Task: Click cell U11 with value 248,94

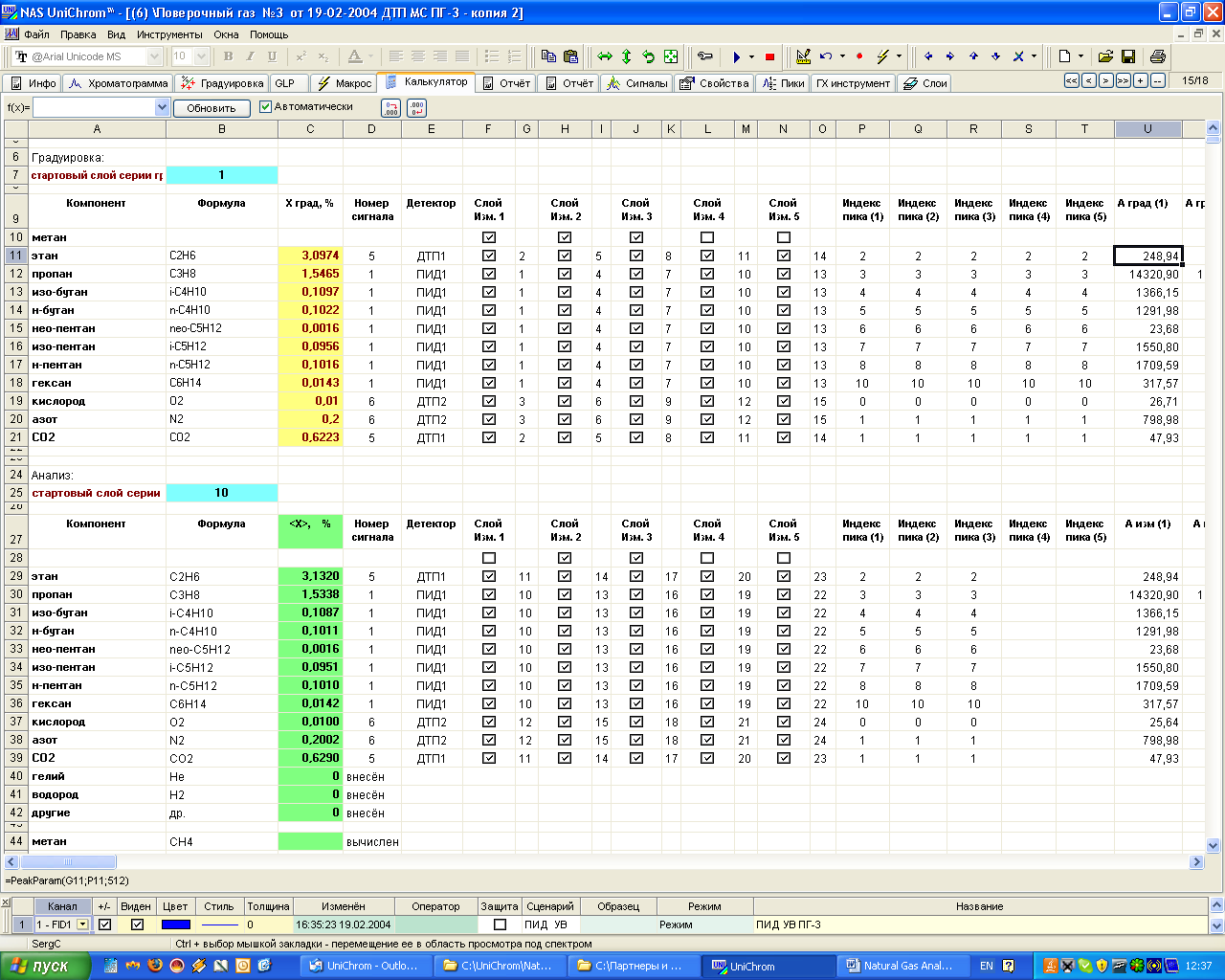Action: [1147, 256]
